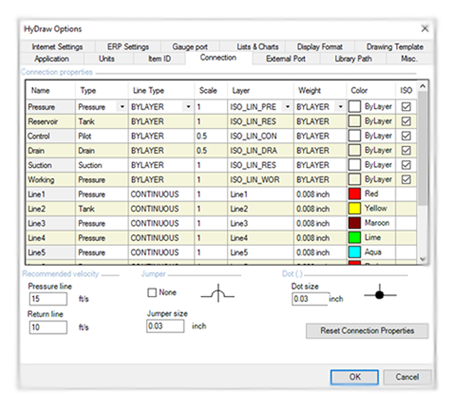The image size is (456, 420).
Task: Click the scroll down arrow in table
Action: pyautogui.click(x=423, y=259)
